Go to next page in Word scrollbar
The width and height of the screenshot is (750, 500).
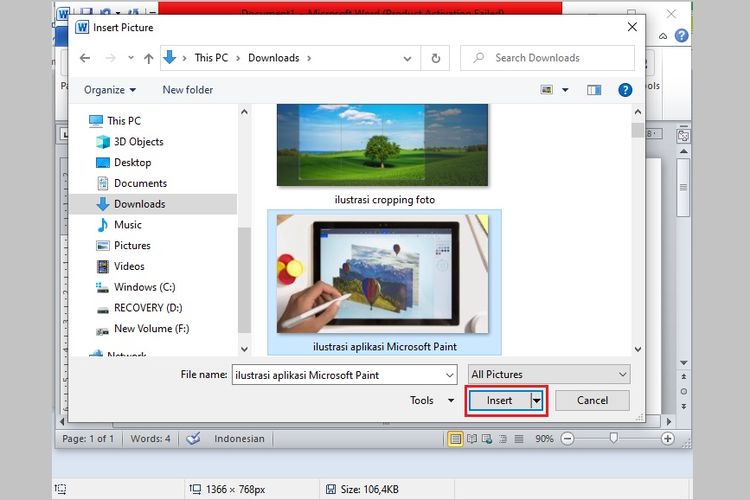tap(684, 406)
